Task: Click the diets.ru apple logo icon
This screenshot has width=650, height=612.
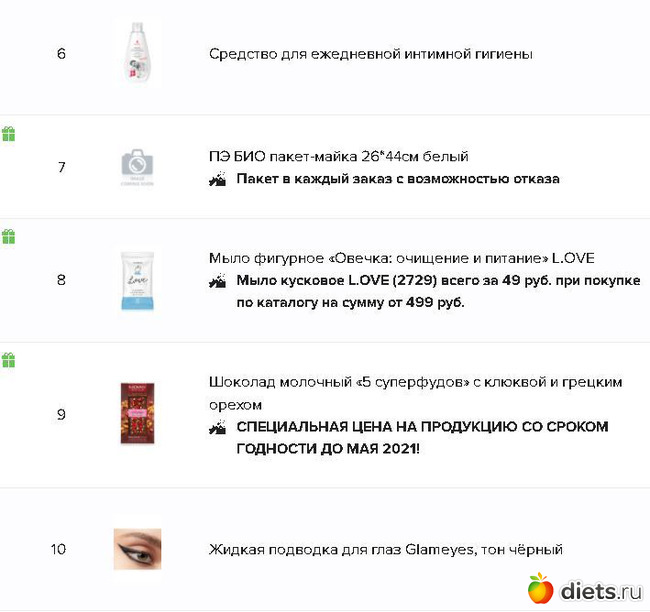Action: point(540,589)
